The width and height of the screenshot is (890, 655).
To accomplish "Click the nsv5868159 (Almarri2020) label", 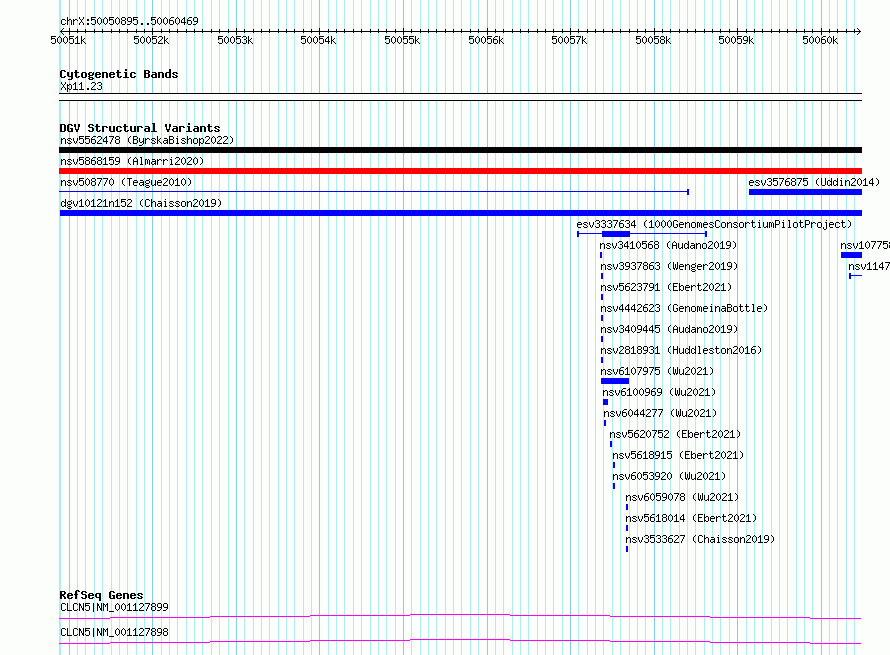I will tap(132, 161).
